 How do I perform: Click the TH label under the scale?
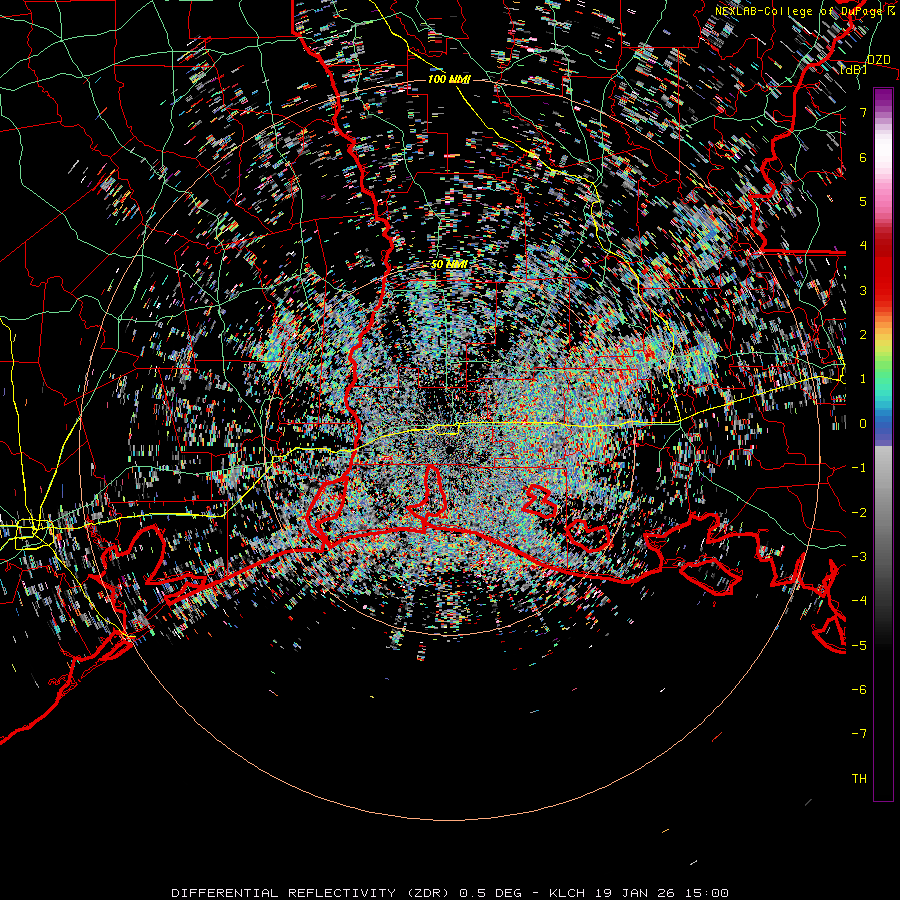[x=859, y=779]
